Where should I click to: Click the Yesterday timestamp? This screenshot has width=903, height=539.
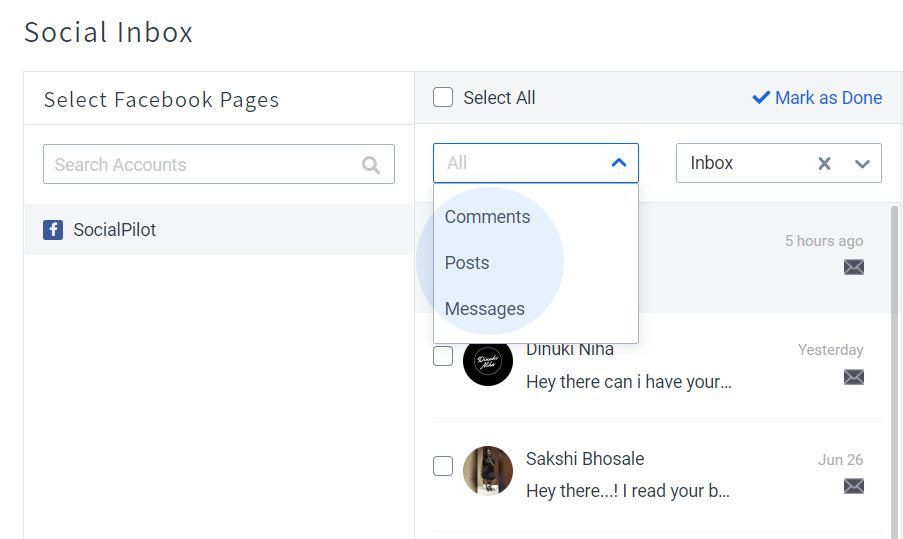830,350
